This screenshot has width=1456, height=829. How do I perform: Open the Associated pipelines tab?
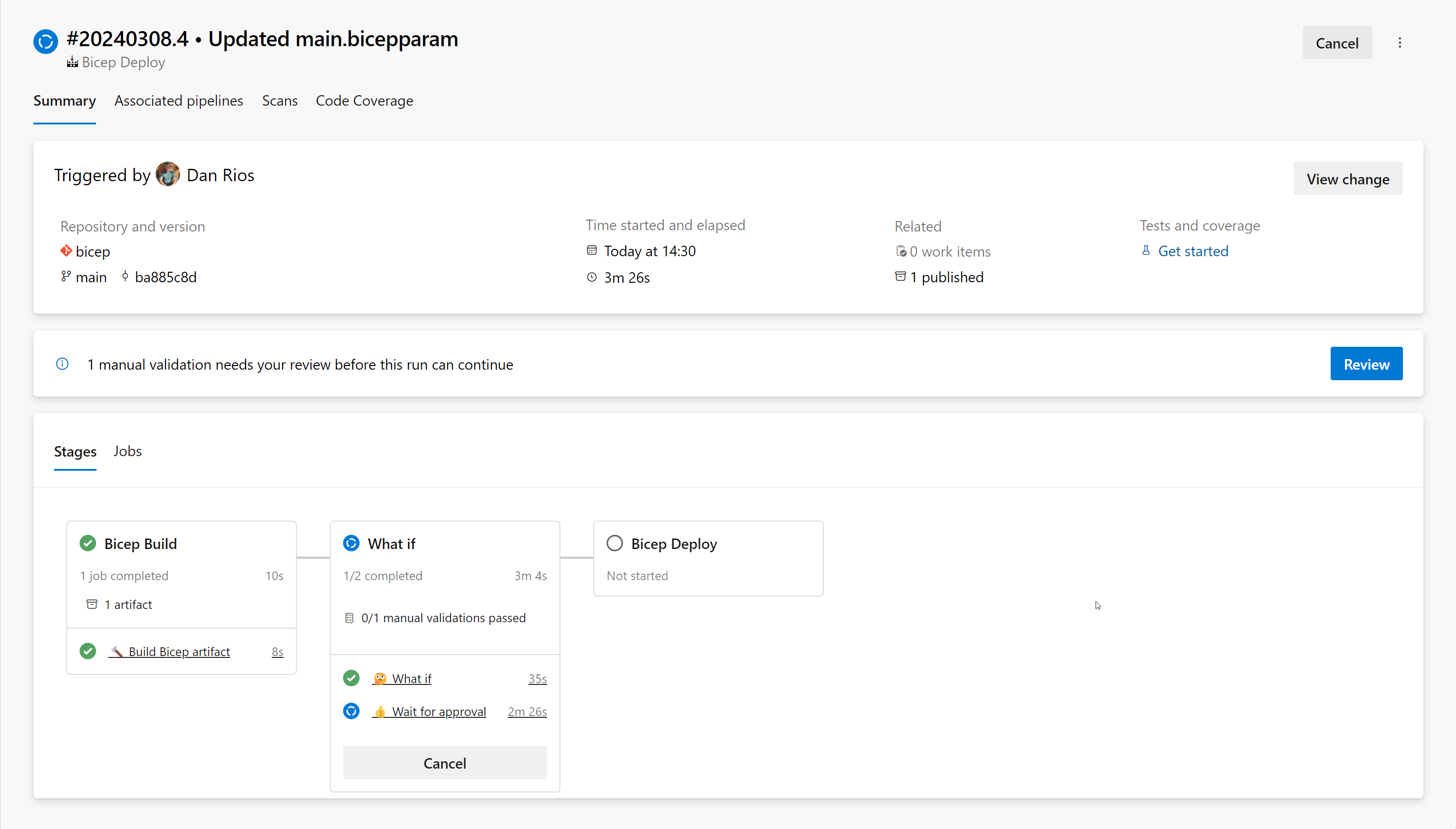coord(179,101)
